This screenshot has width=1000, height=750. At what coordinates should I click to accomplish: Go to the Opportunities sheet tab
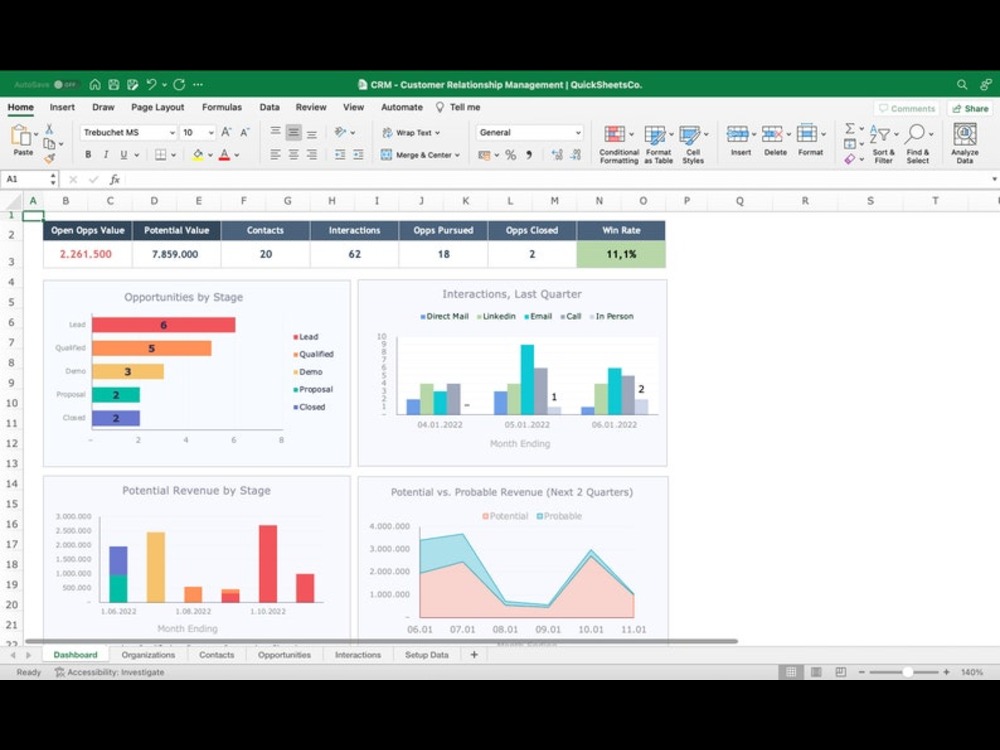[x=284, y=654]
